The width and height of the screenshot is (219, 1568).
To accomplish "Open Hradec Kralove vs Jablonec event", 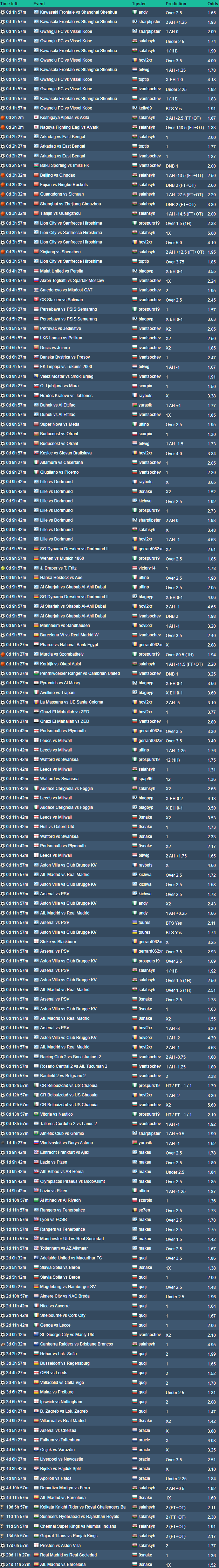I will tap(67, 396).
